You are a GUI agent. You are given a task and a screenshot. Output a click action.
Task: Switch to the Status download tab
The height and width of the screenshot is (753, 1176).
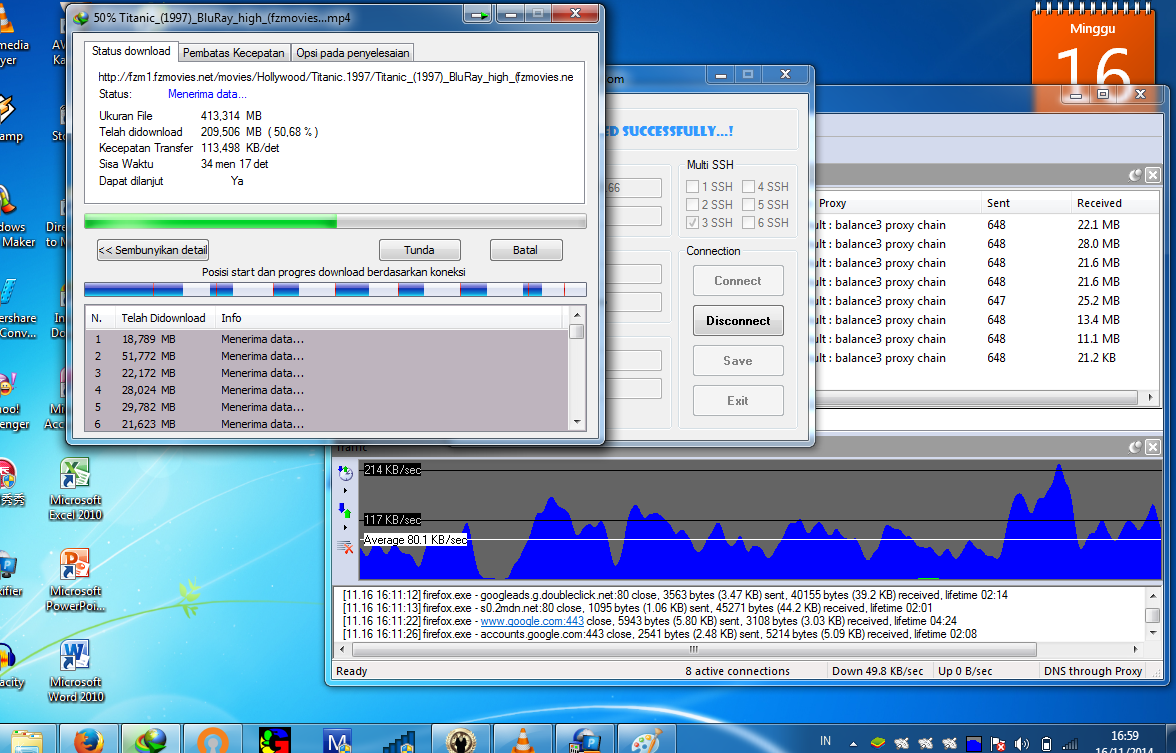coord(131,51)
